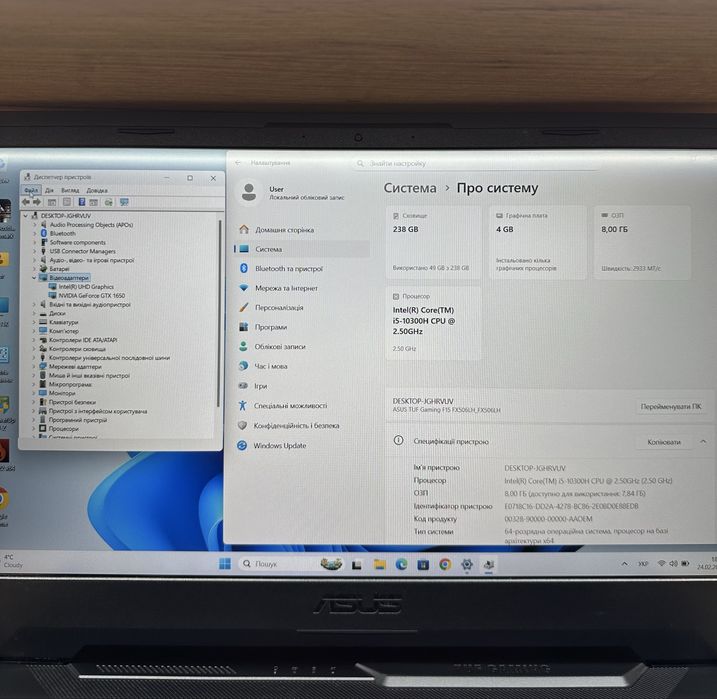Show hidden icons in the system tray
This screenshot has width=717, height=699.
click(x=625, y=564)
